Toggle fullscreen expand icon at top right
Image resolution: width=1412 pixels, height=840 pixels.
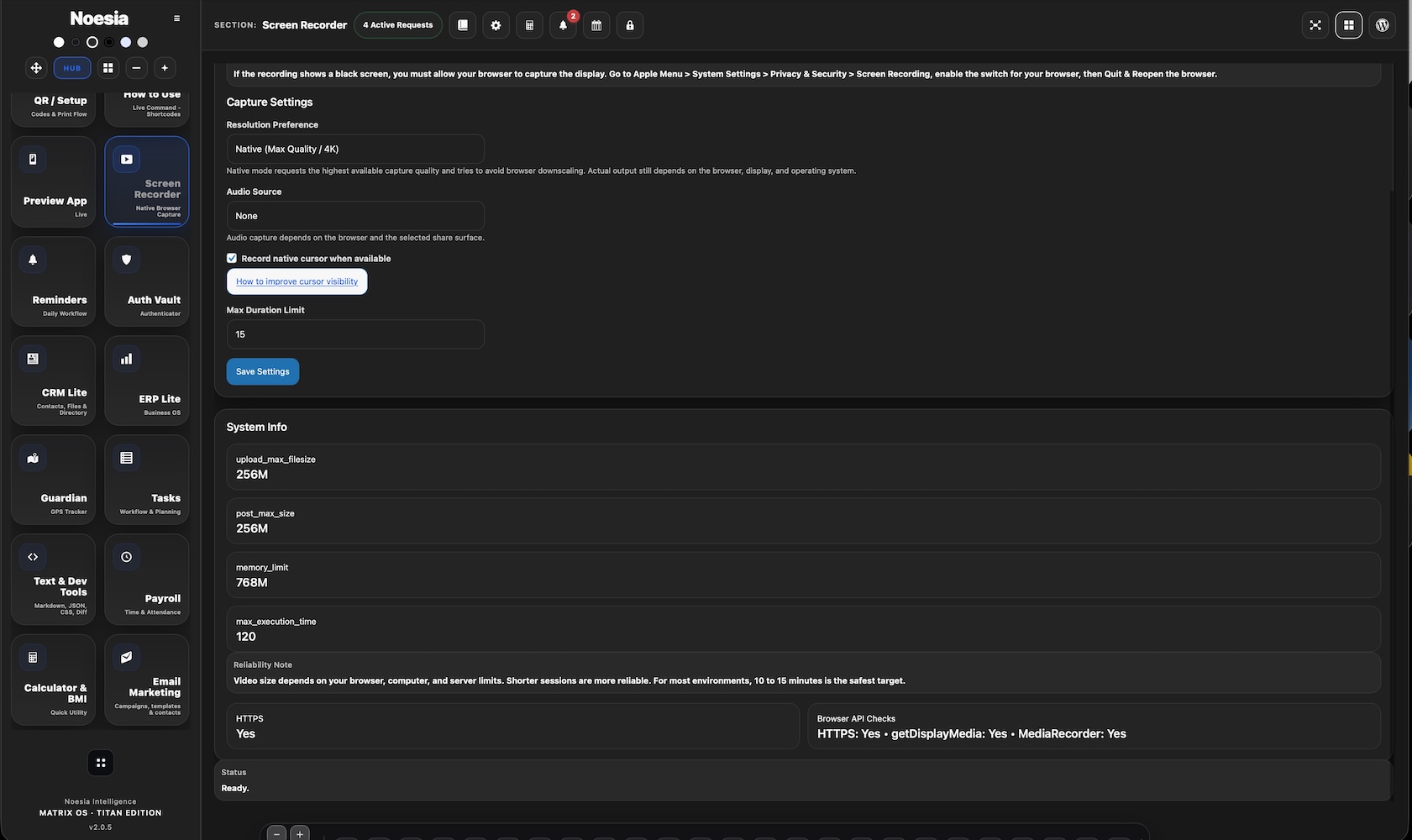(1315, 25)
